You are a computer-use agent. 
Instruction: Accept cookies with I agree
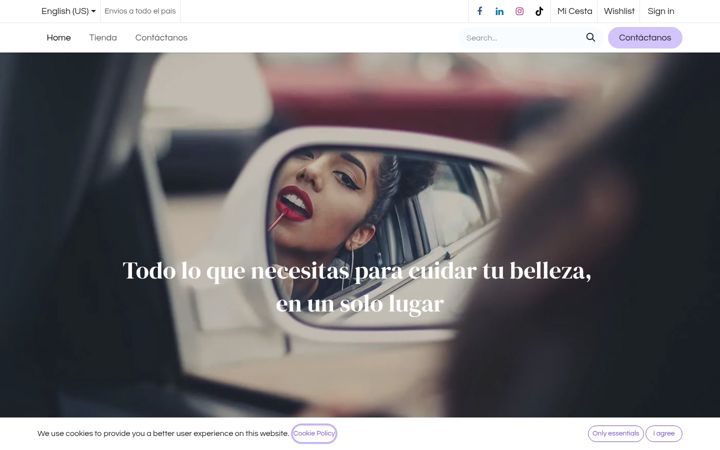tap(664, 433)
